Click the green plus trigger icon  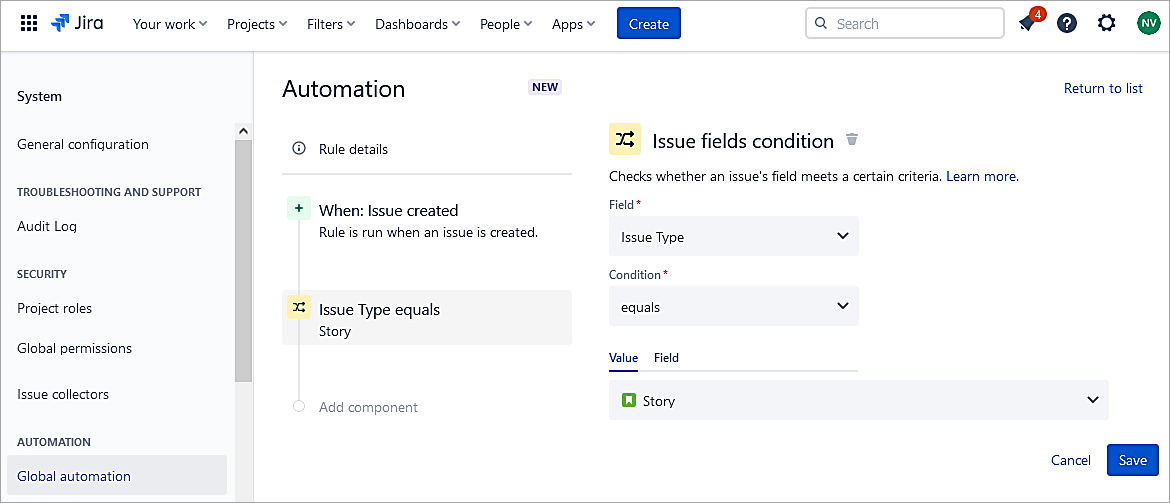299,208
